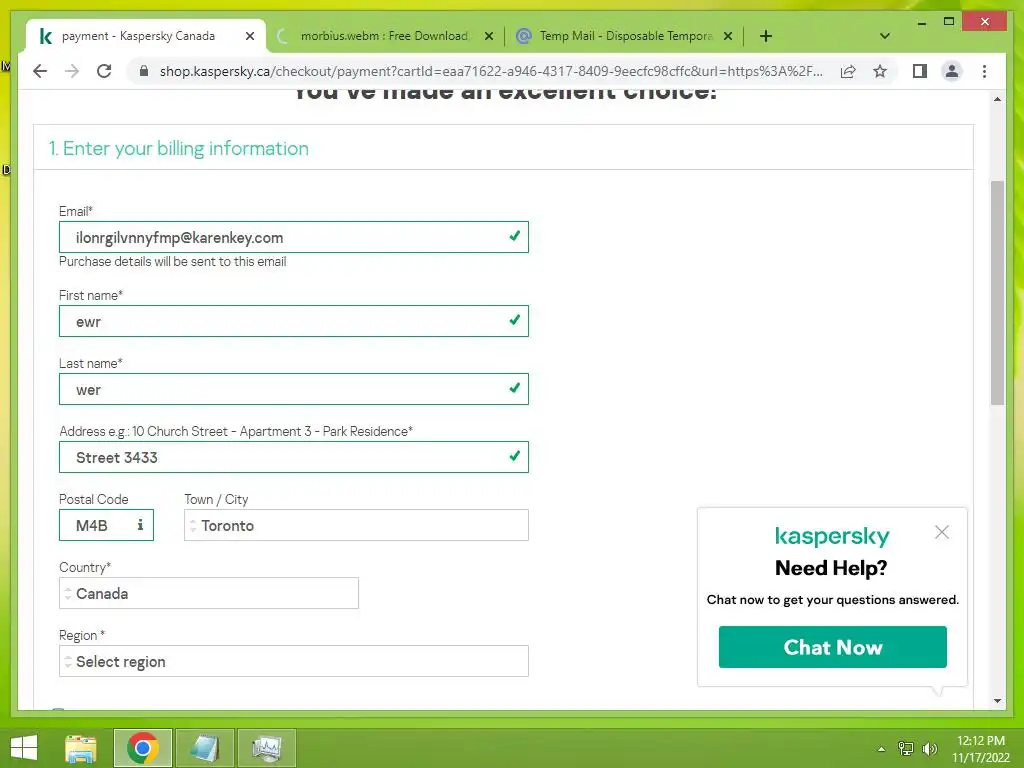
Task: Click the Email input field
Action: click(x=294, y=237)
